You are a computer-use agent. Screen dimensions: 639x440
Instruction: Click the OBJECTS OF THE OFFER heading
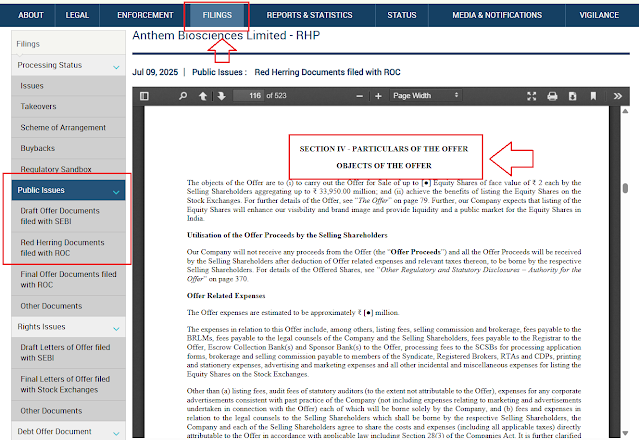pos(384,166)
